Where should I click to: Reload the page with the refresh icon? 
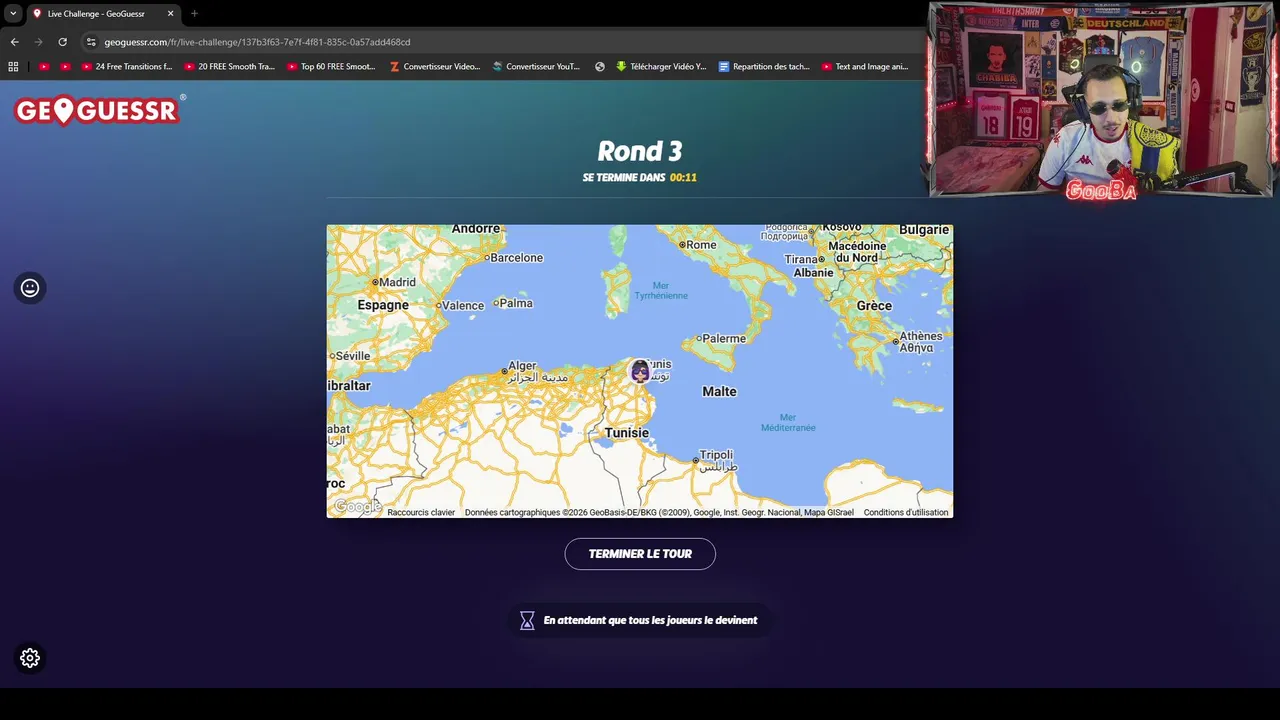[62, 42]
